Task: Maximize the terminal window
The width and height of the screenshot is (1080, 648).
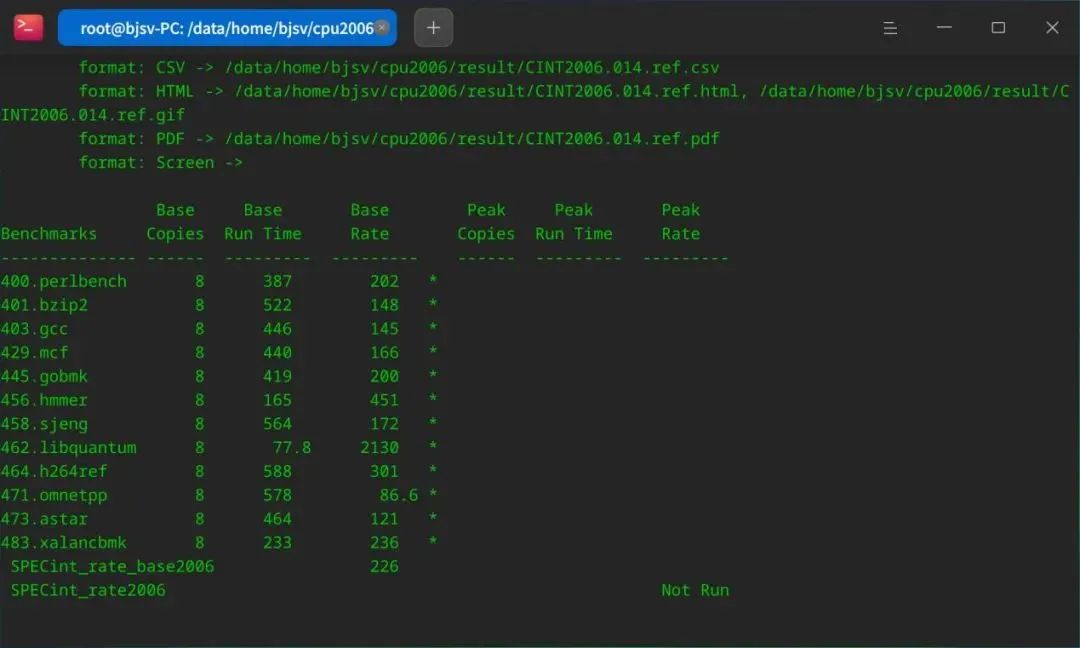Action: (998, 28)
